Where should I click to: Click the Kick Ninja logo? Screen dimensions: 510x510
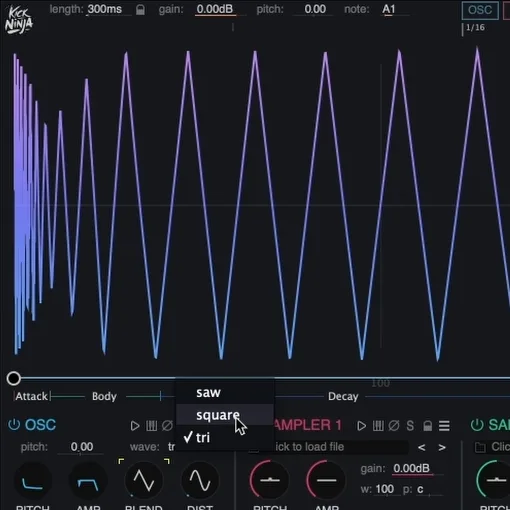click(x=19, y=20)
